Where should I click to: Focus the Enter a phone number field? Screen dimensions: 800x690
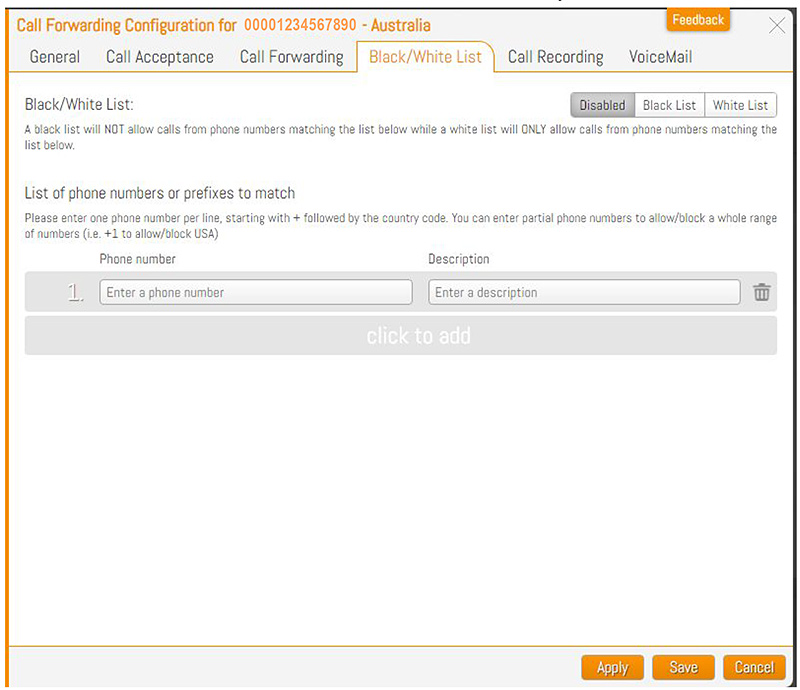[x=256, y=292]
